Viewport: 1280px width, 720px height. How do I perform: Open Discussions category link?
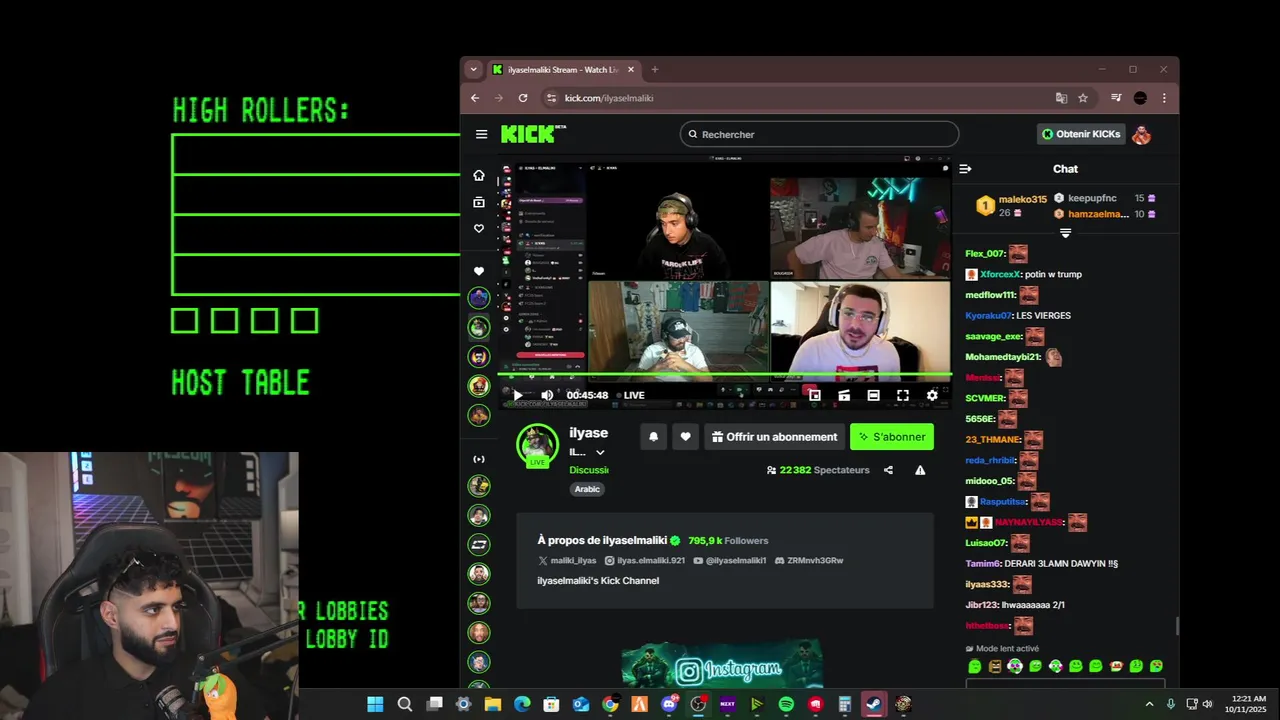coord(589,470)
